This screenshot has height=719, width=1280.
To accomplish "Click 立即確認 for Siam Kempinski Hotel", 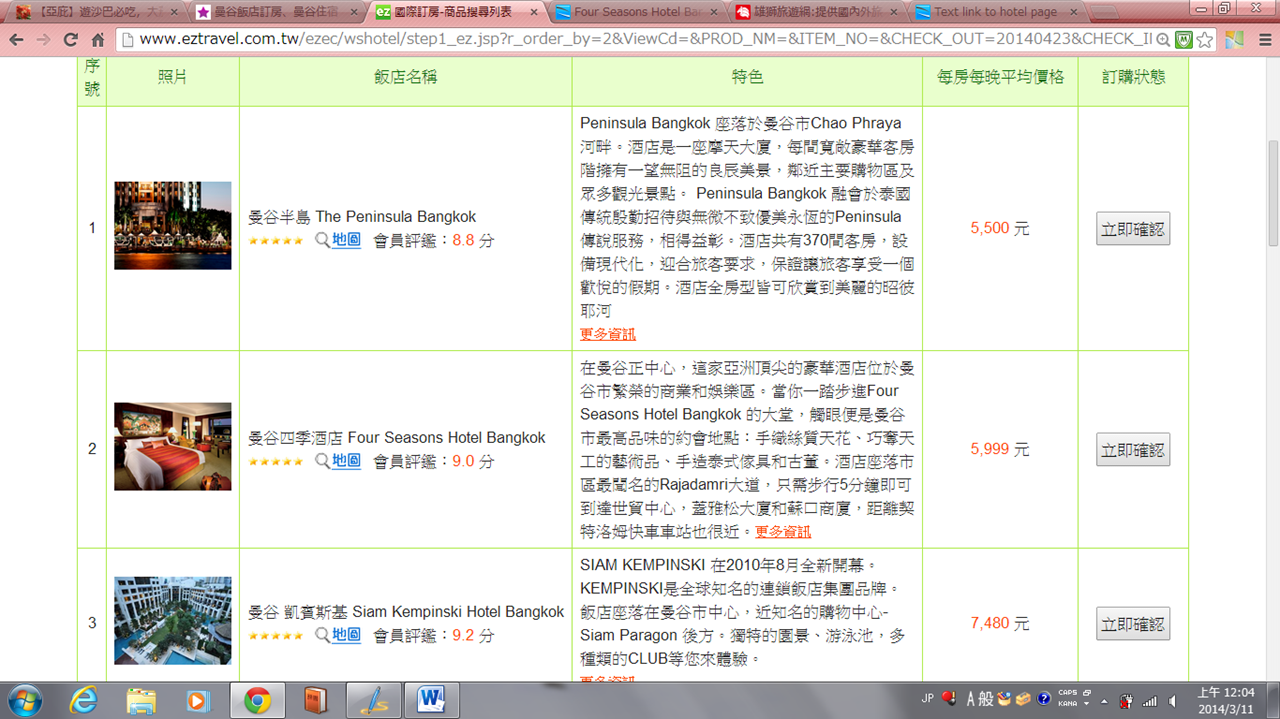I will click(1133, 623).
